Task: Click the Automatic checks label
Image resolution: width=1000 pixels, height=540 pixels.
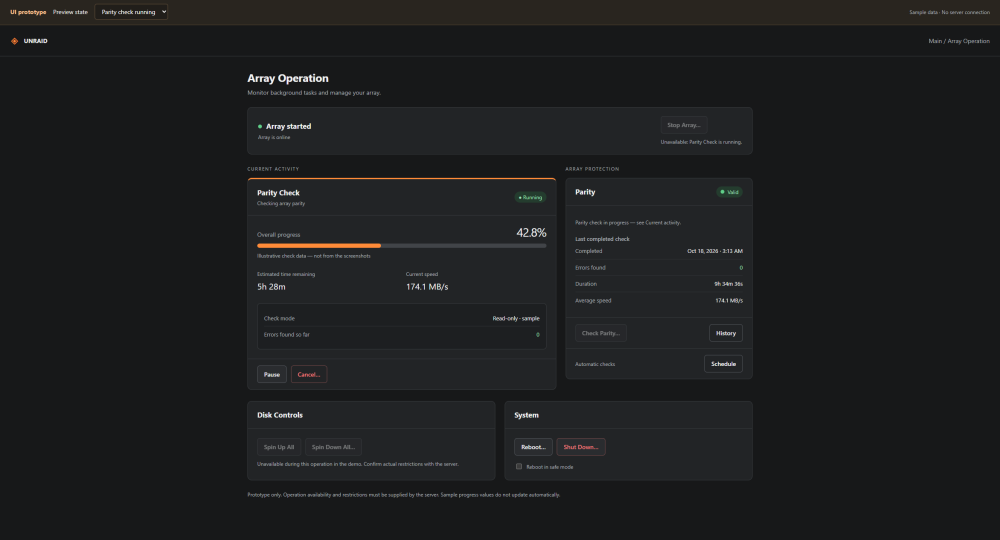Action: click(x=595, y=364)
